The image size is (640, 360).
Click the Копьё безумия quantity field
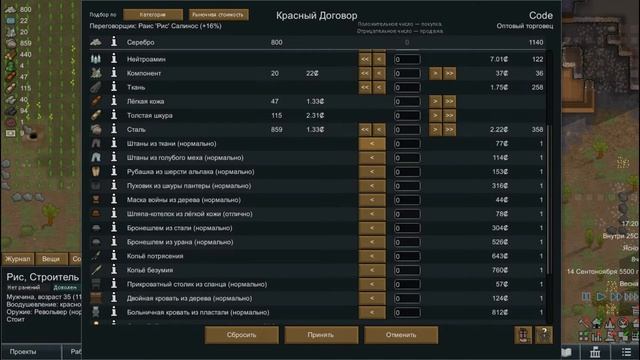(407, 270)
